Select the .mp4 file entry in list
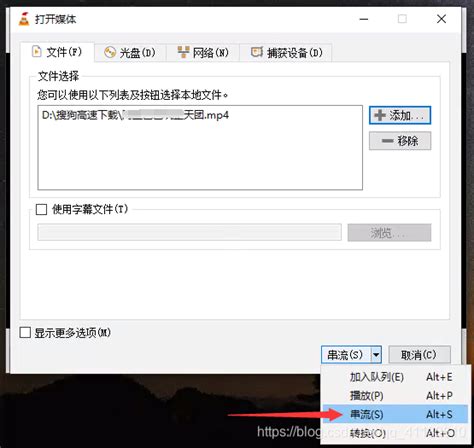 [135, 115]
